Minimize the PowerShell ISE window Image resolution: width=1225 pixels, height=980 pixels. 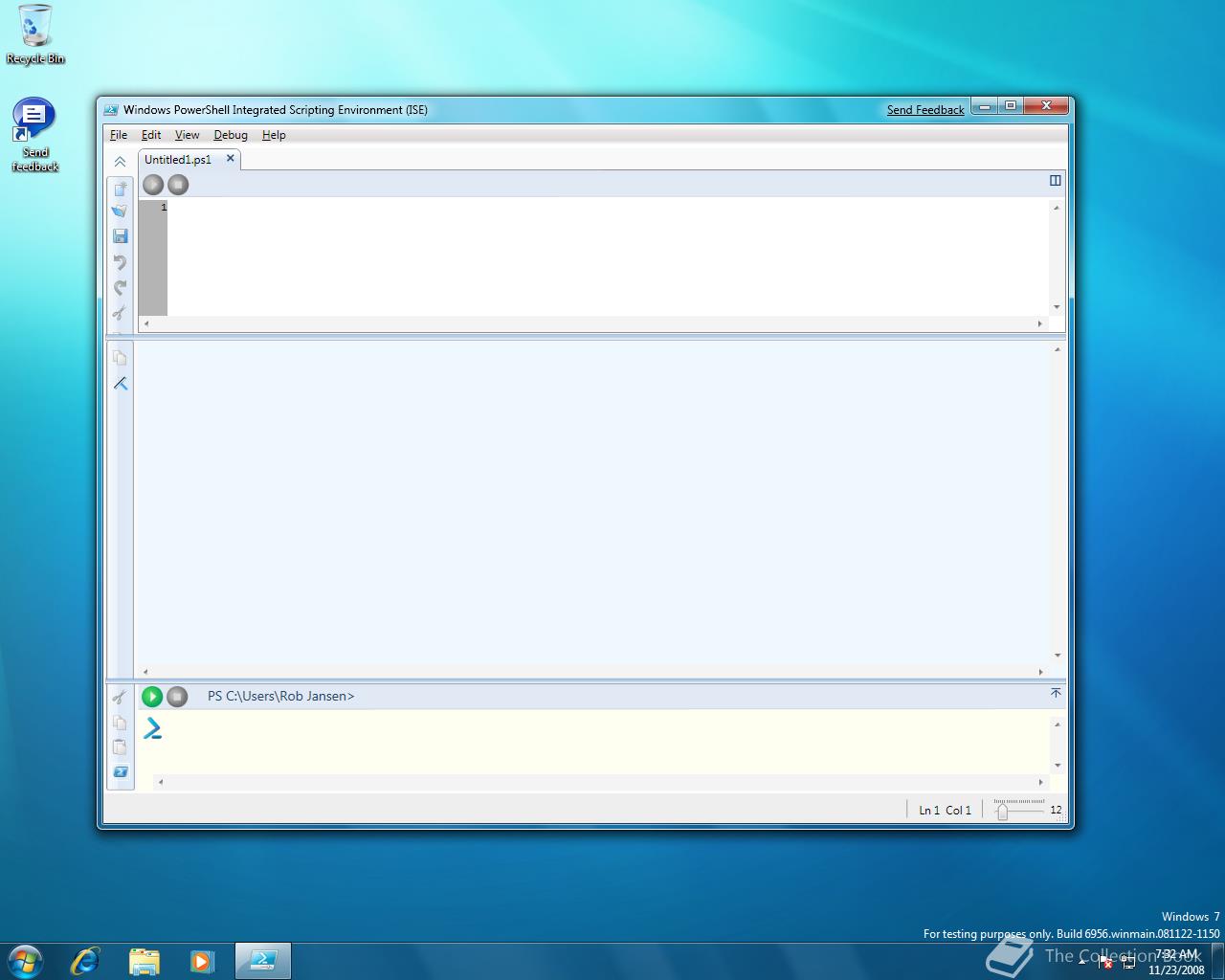[x=984, y=105]
